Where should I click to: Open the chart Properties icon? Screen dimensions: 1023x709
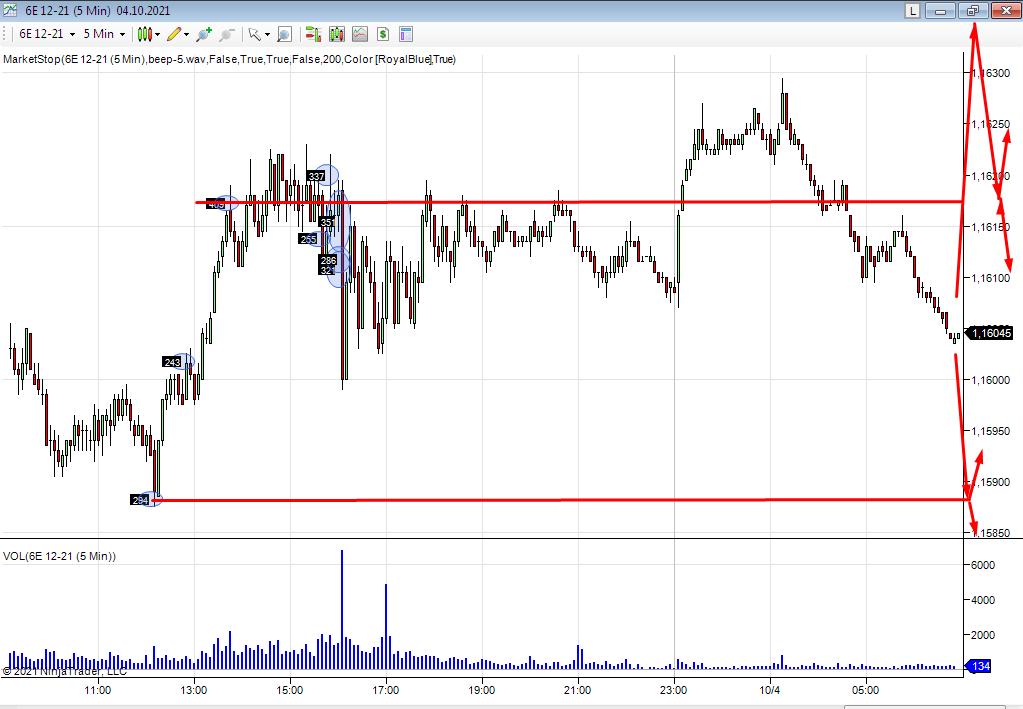406,34
